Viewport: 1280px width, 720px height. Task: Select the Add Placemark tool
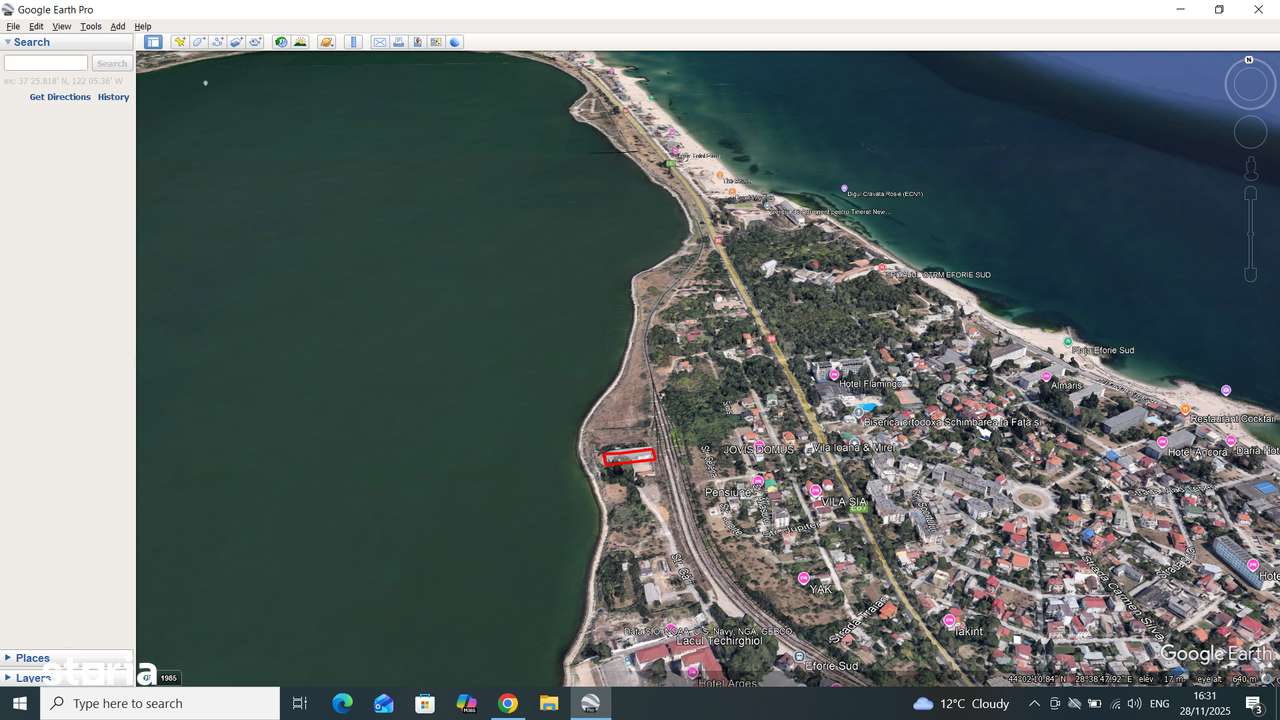tap(179, 42)
